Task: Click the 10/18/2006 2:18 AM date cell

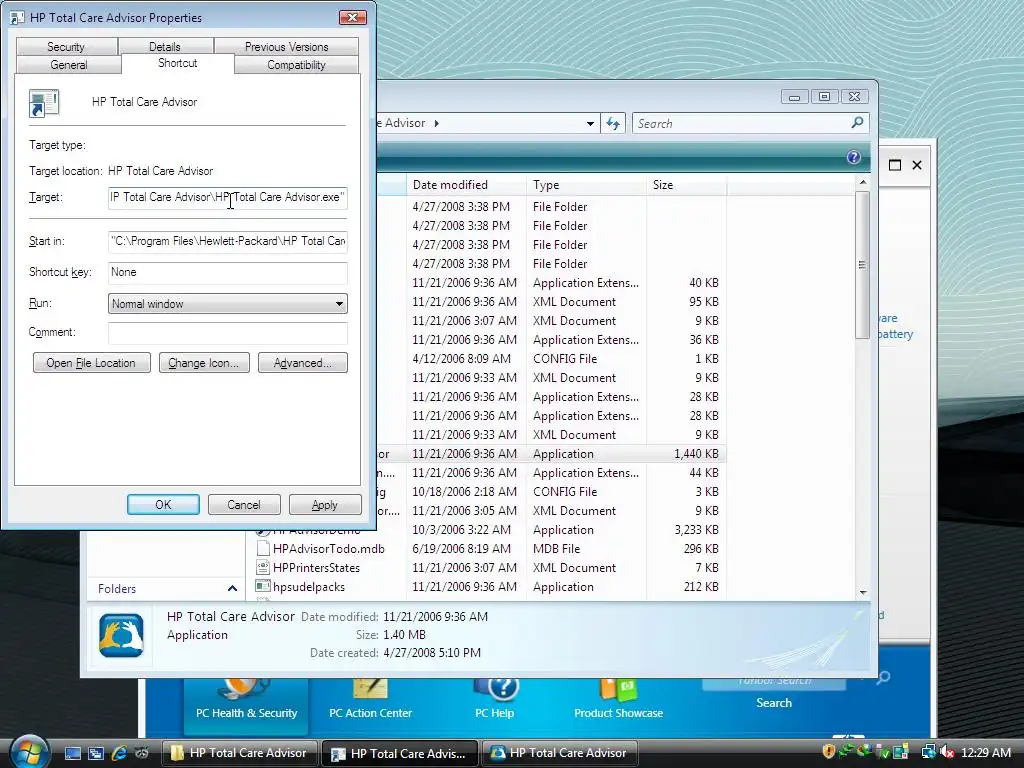Action: pos(464,492)
